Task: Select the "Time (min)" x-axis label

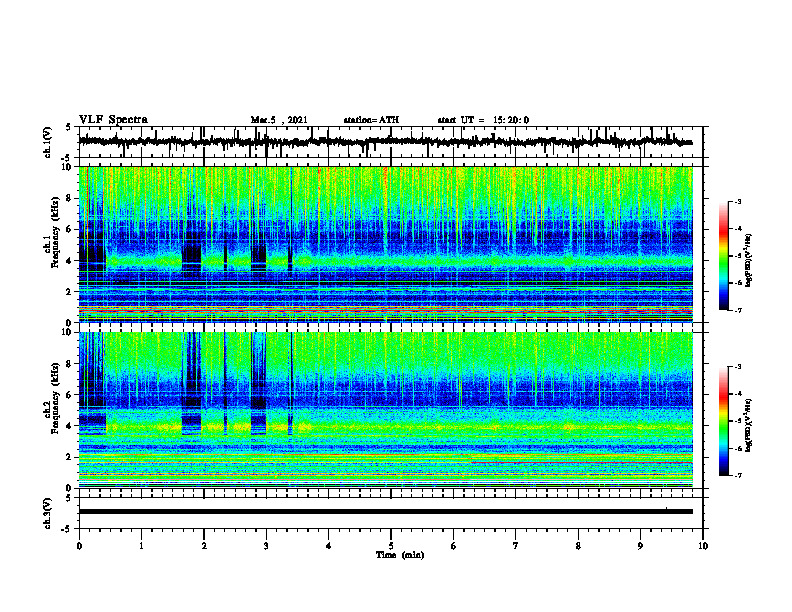Action: pyautogui.click(x=400, y=555)
